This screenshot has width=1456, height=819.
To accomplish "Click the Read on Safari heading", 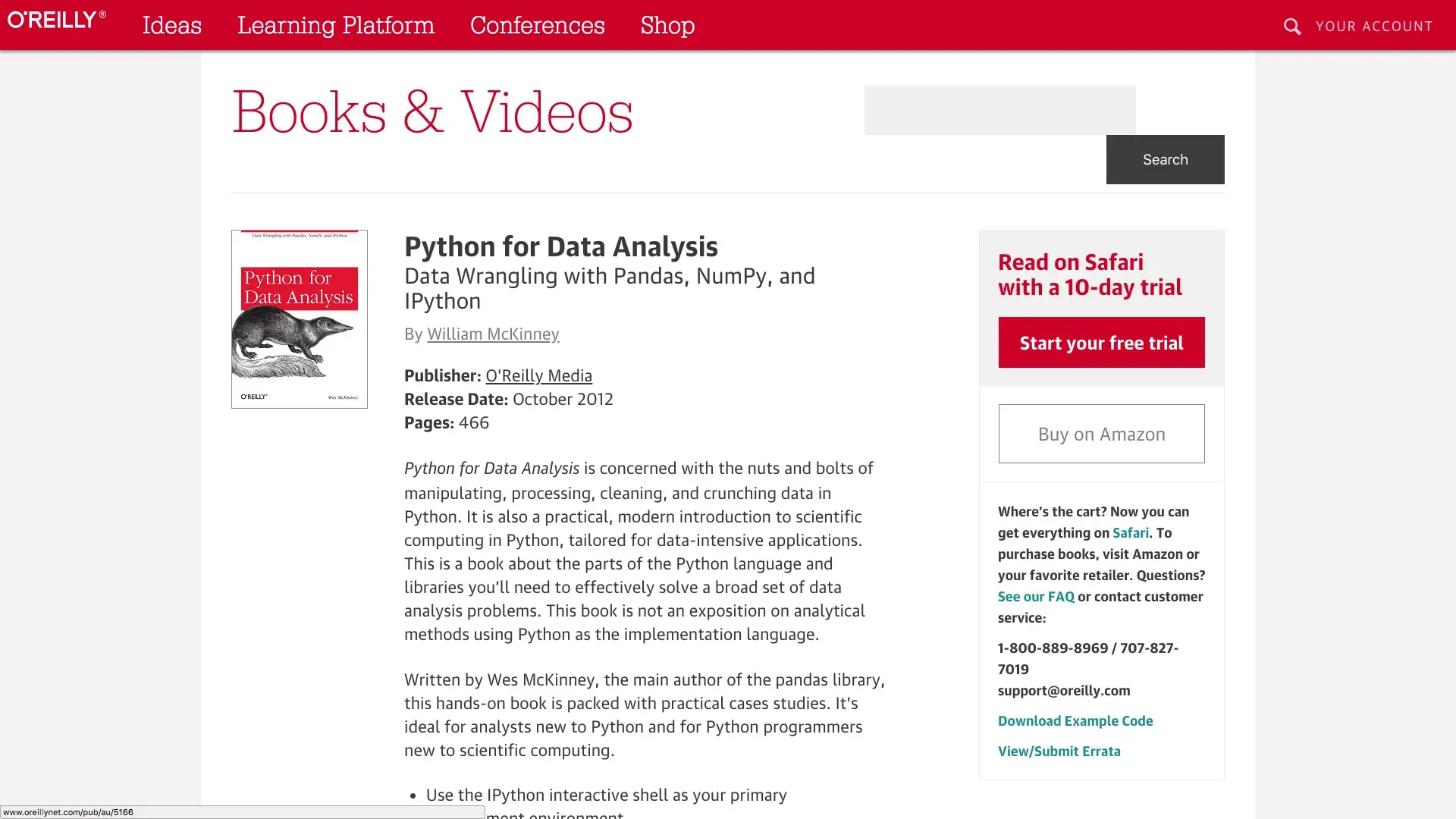I will coord(1090,275).
